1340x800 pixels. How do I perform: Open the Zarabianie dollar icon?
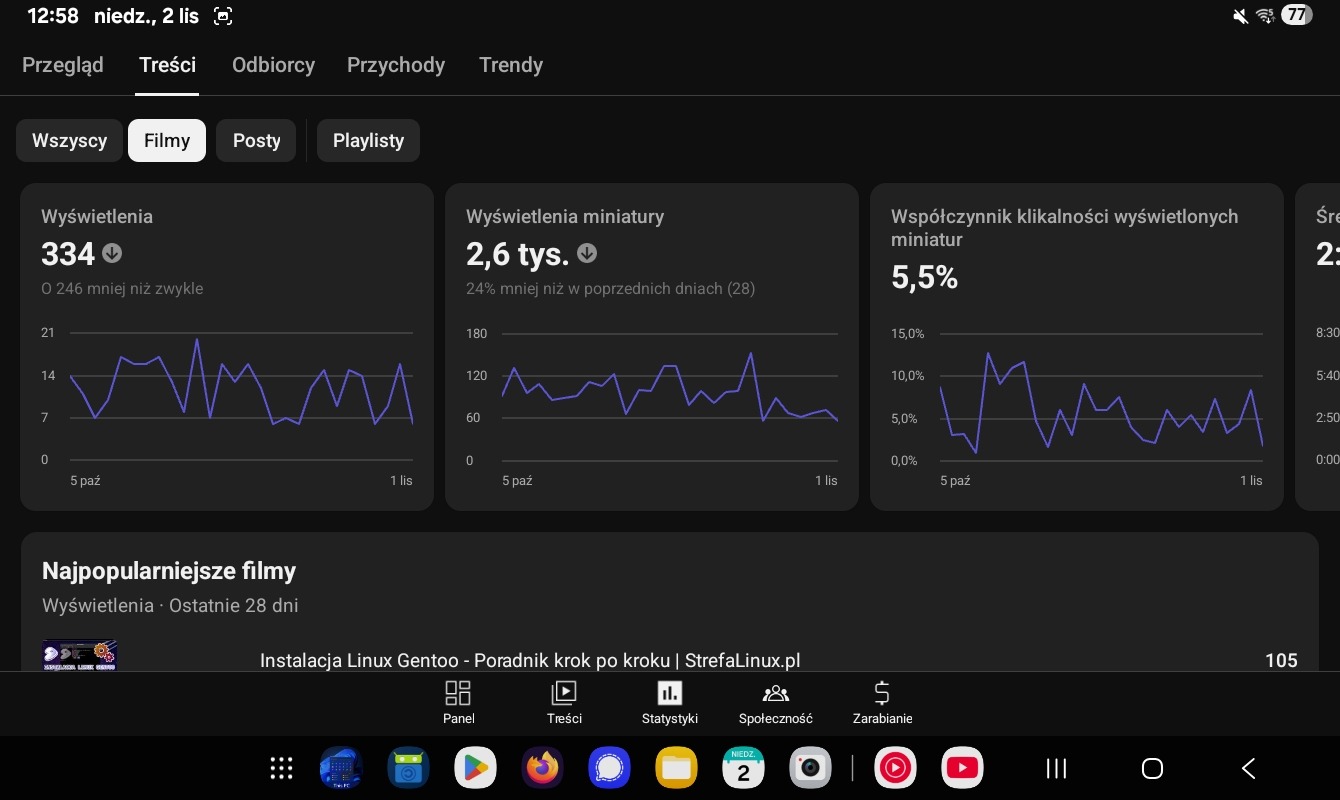(x=882, y=694)
